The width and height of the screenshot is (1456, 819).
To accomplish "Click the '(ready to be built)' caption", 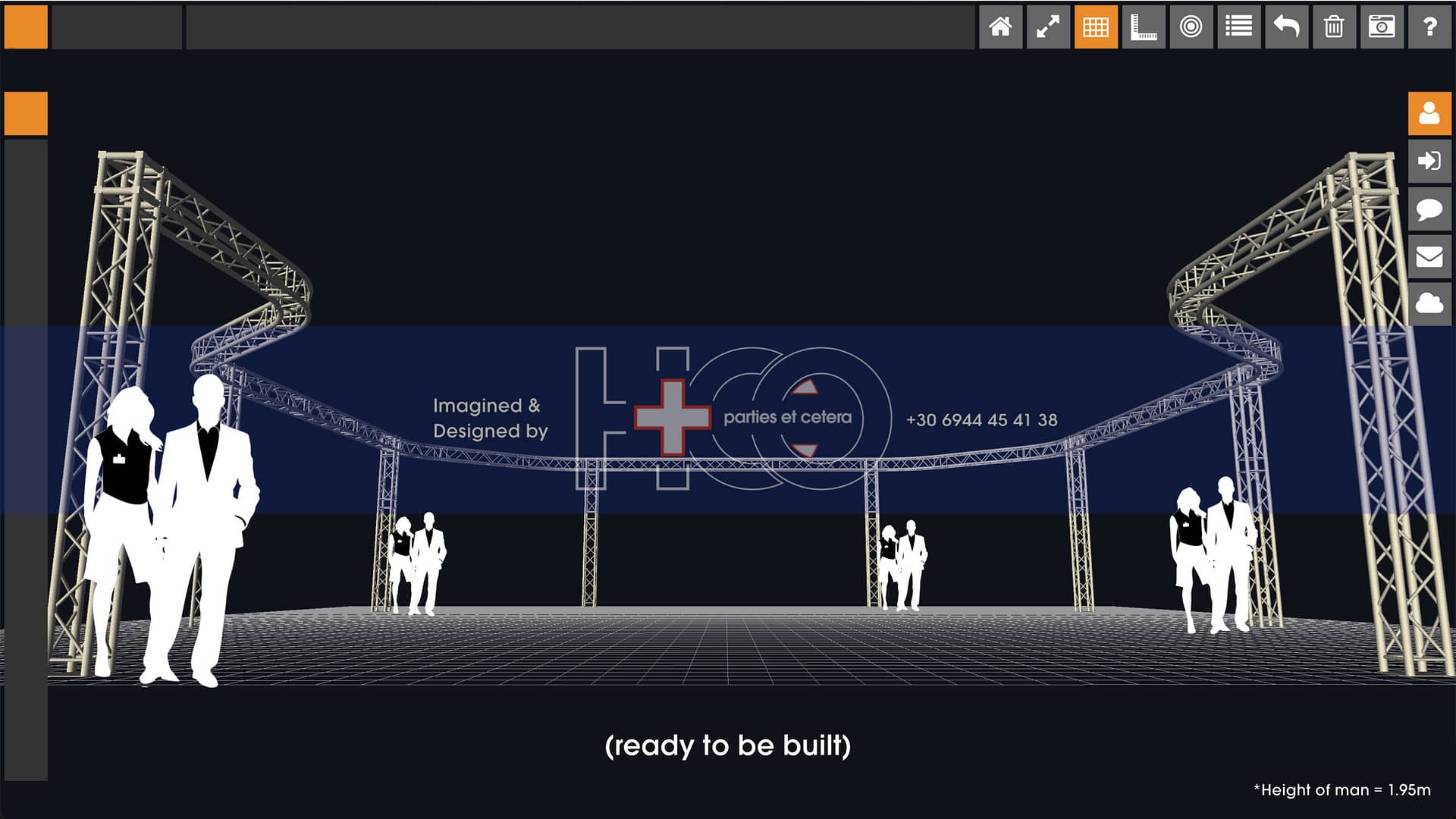I will click(x=728, y=745).
